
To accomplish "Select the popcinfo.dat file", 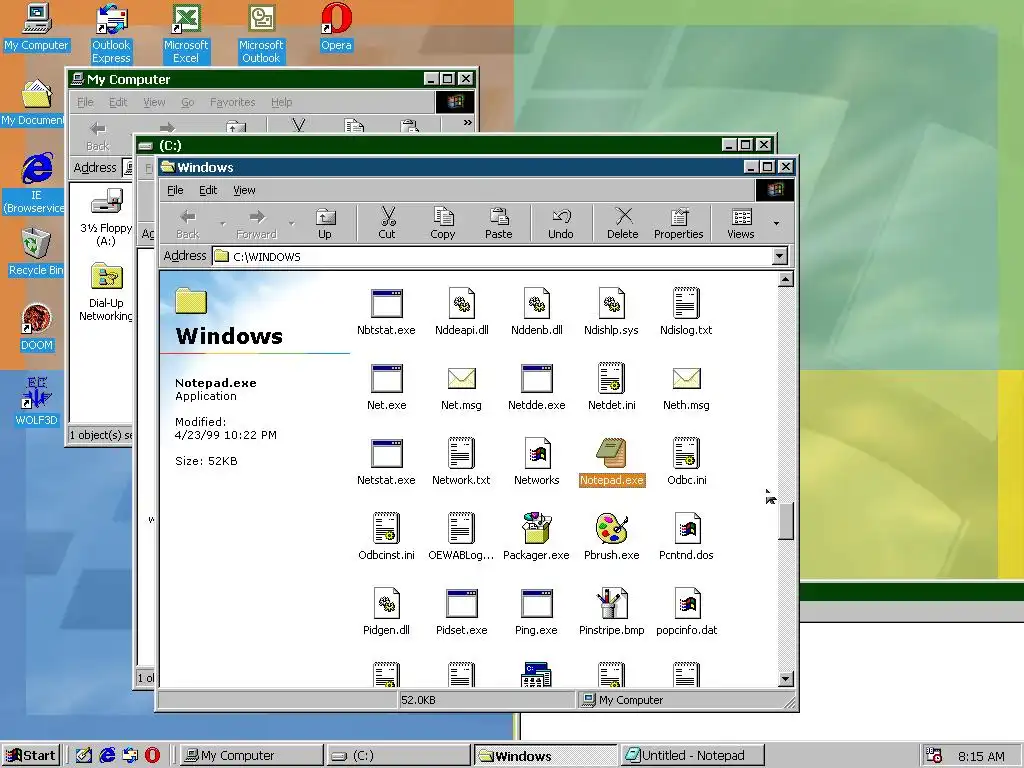I will (x=686, y=612).
